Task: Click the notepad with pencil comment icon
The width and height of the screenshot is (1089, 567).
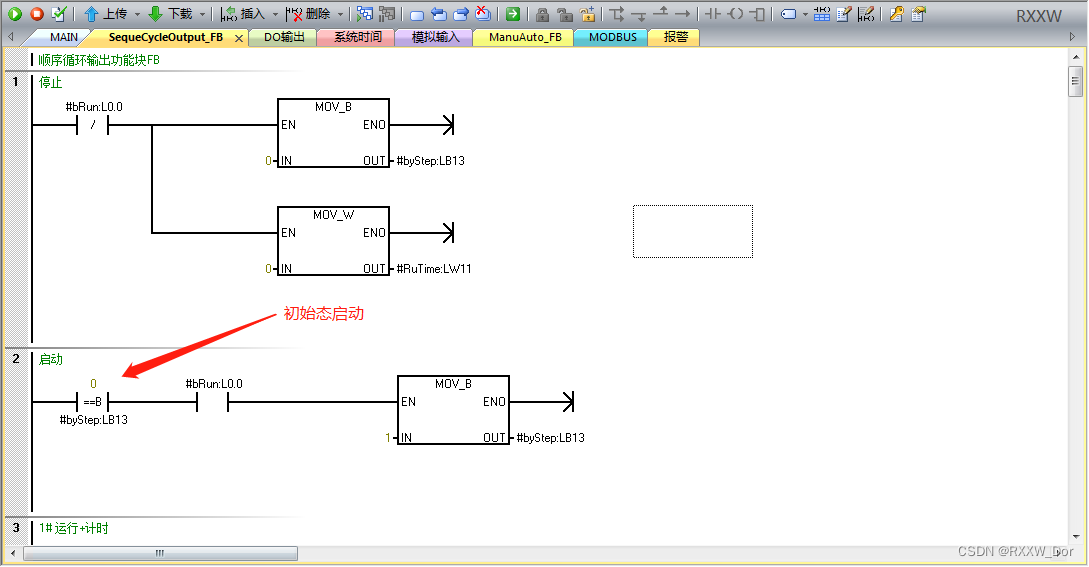Action: point(843,13)
